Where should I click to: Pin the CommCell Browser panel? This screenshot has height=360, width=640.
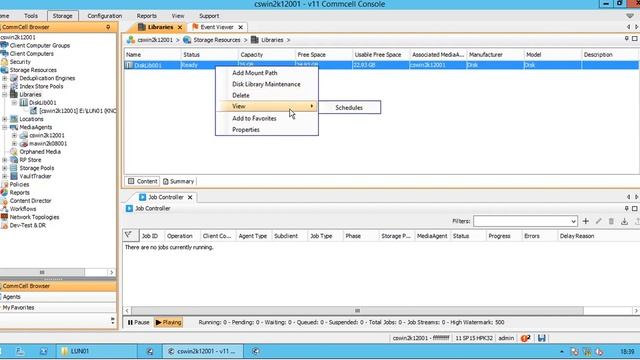click(108, 27)
